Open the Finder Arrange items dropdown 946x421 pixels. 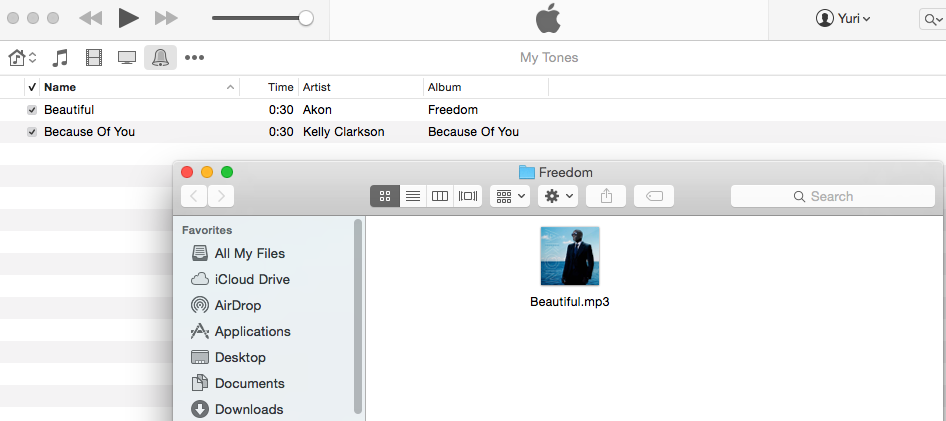click(x=510, y=196)
